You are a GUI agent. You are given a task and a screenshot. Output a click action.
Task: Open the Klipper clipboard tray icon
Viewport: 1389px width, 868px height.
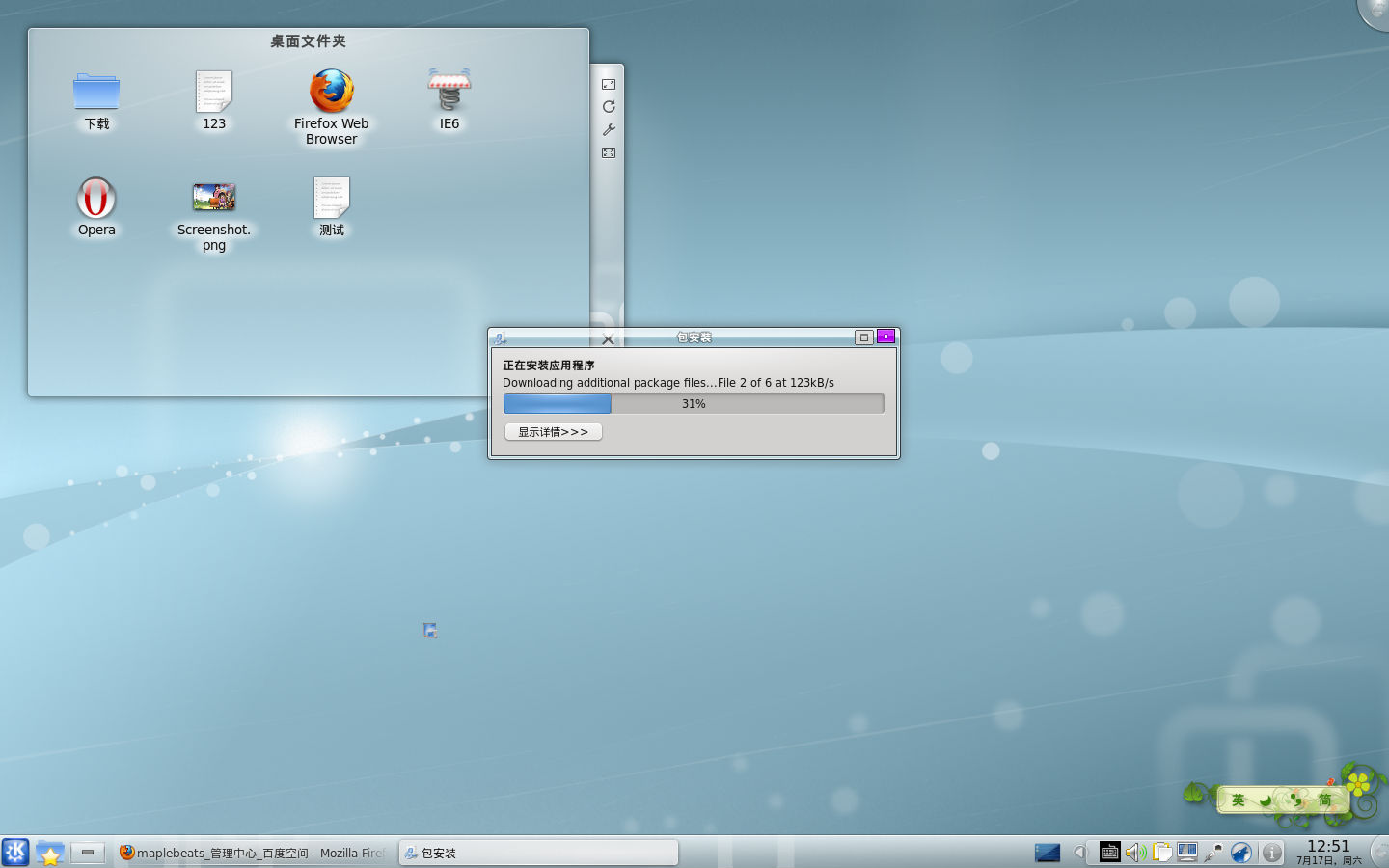[x=1161, y=853]
